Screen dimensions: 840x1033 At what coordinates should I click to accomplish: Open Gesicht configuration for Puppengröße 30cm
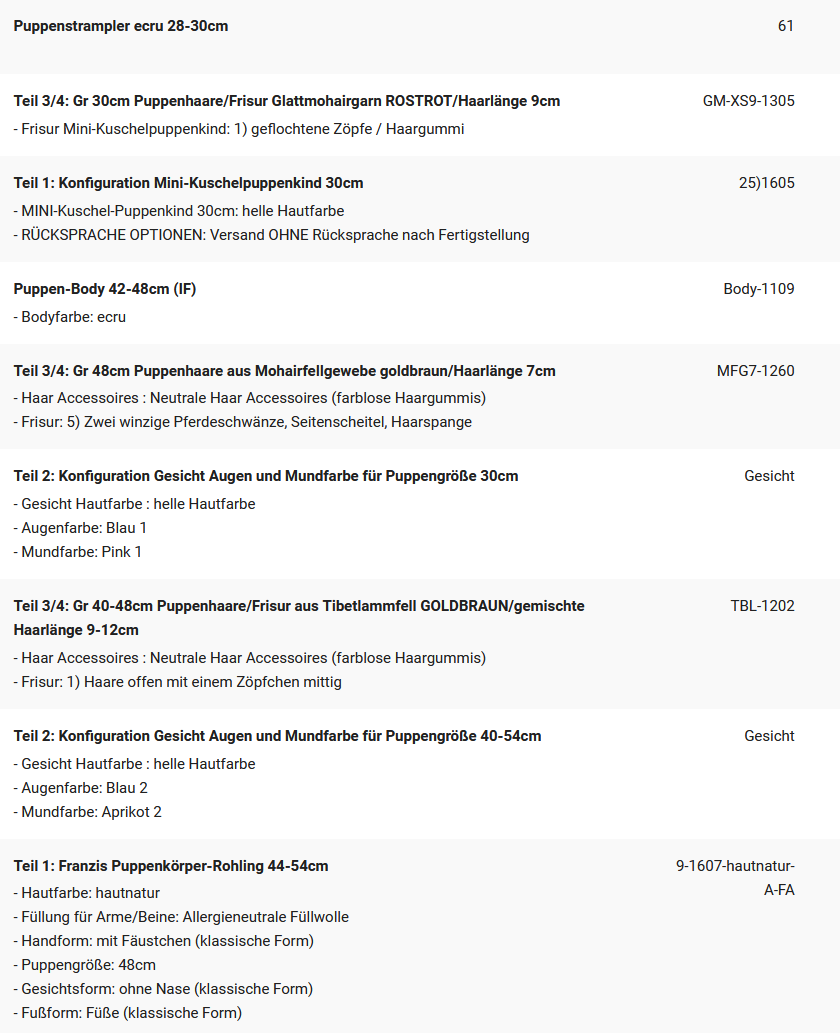click(266, 476)
